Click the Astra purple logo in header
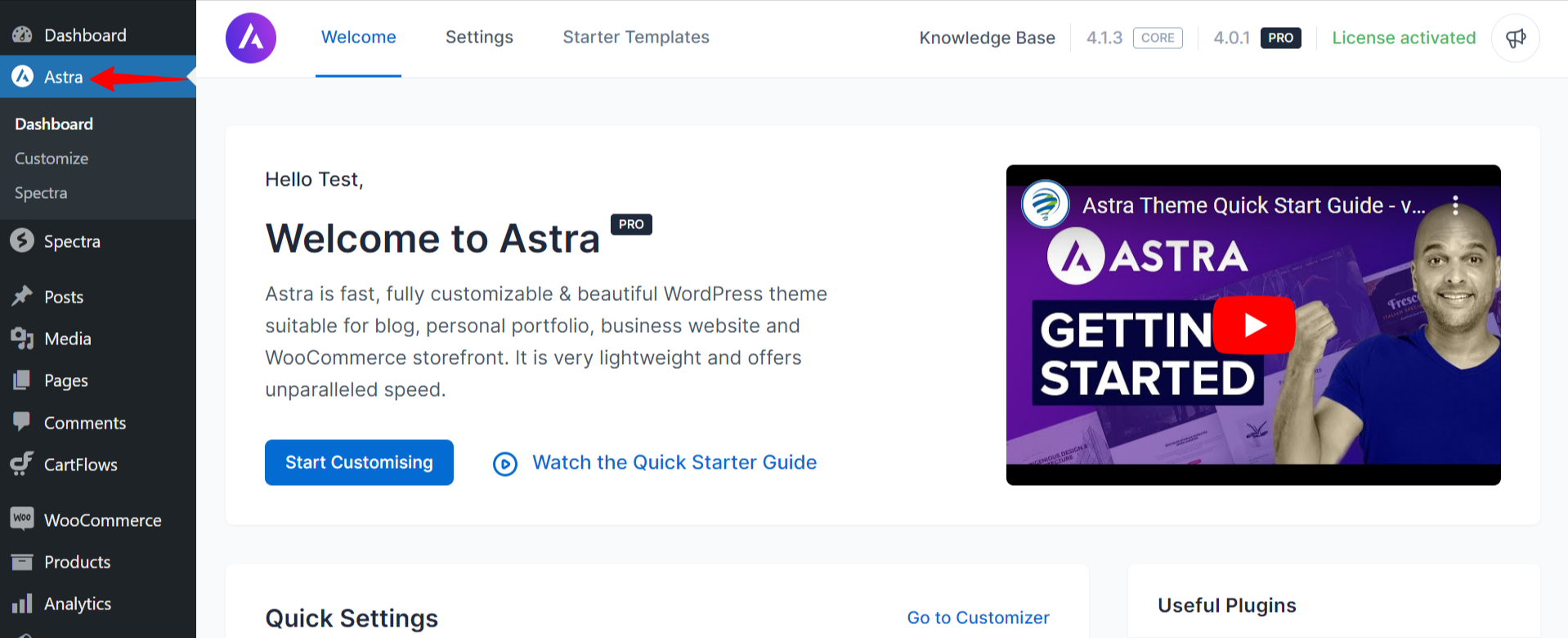The height and width of the screenshot is (638, 1568). (x=251, y=38)
